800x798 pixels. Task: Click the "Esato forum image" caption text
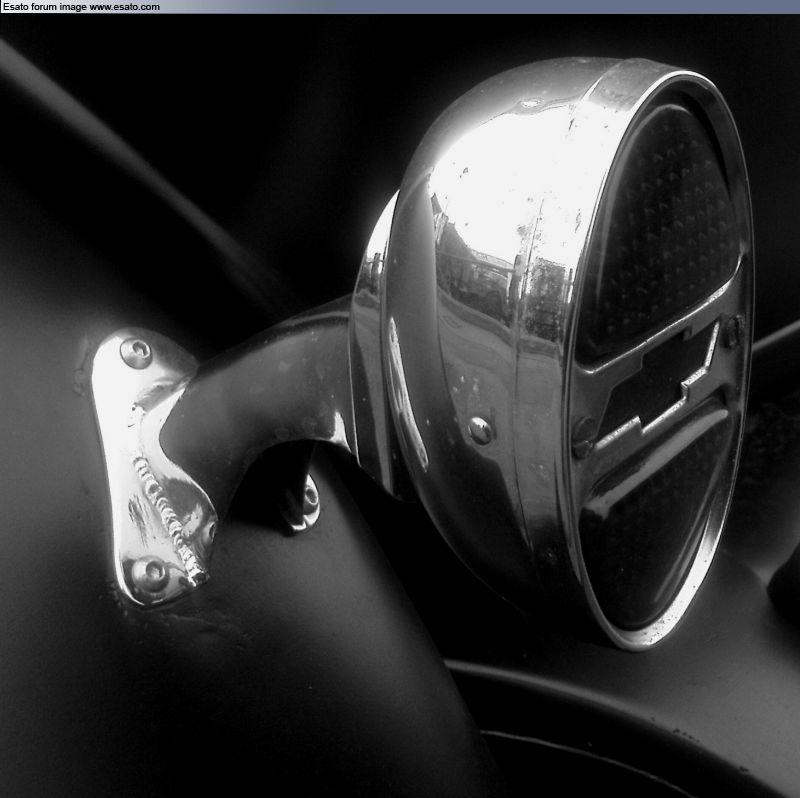(x=44, y=6)
